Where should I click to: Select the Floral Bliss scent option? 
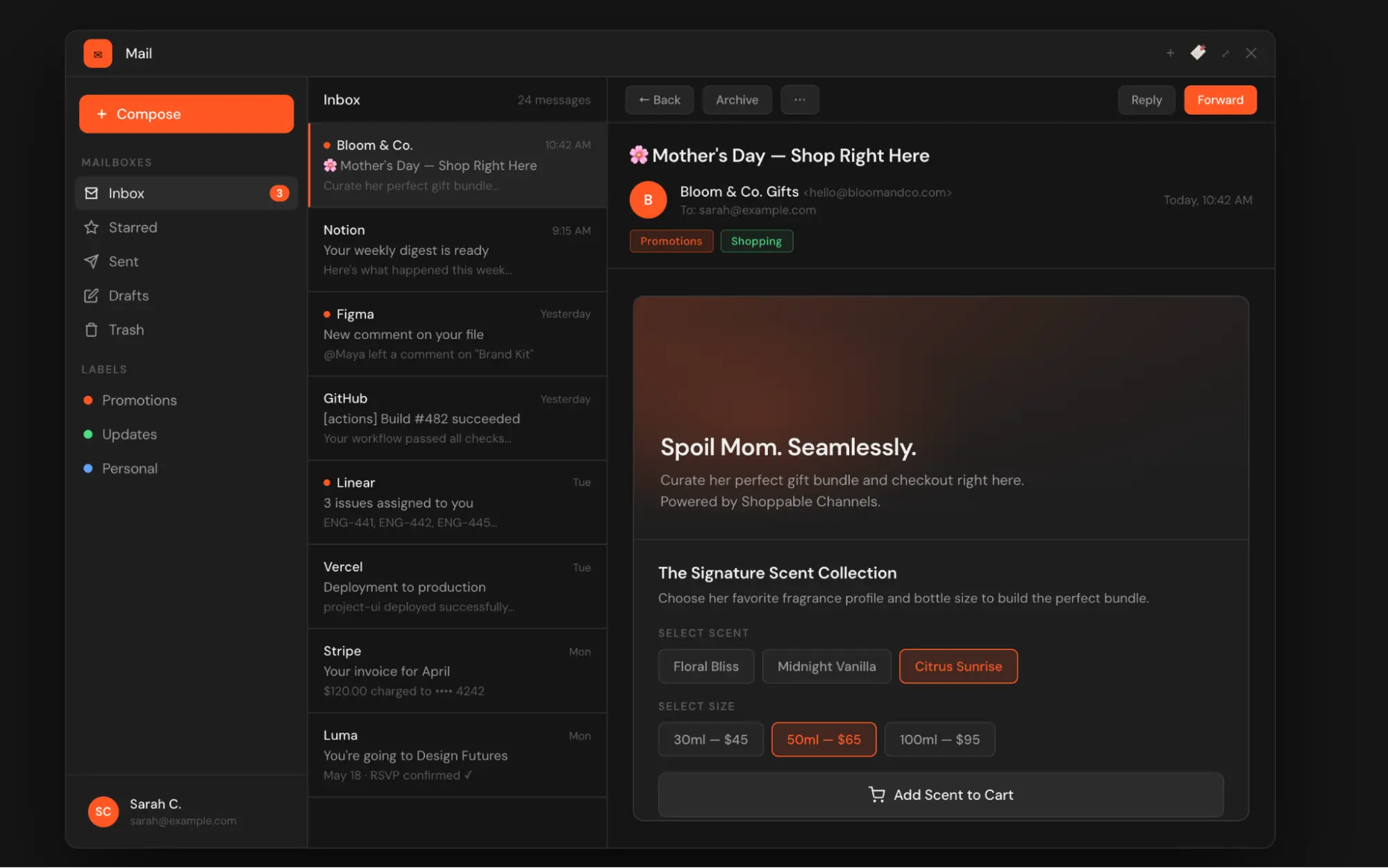coord(705,666)
